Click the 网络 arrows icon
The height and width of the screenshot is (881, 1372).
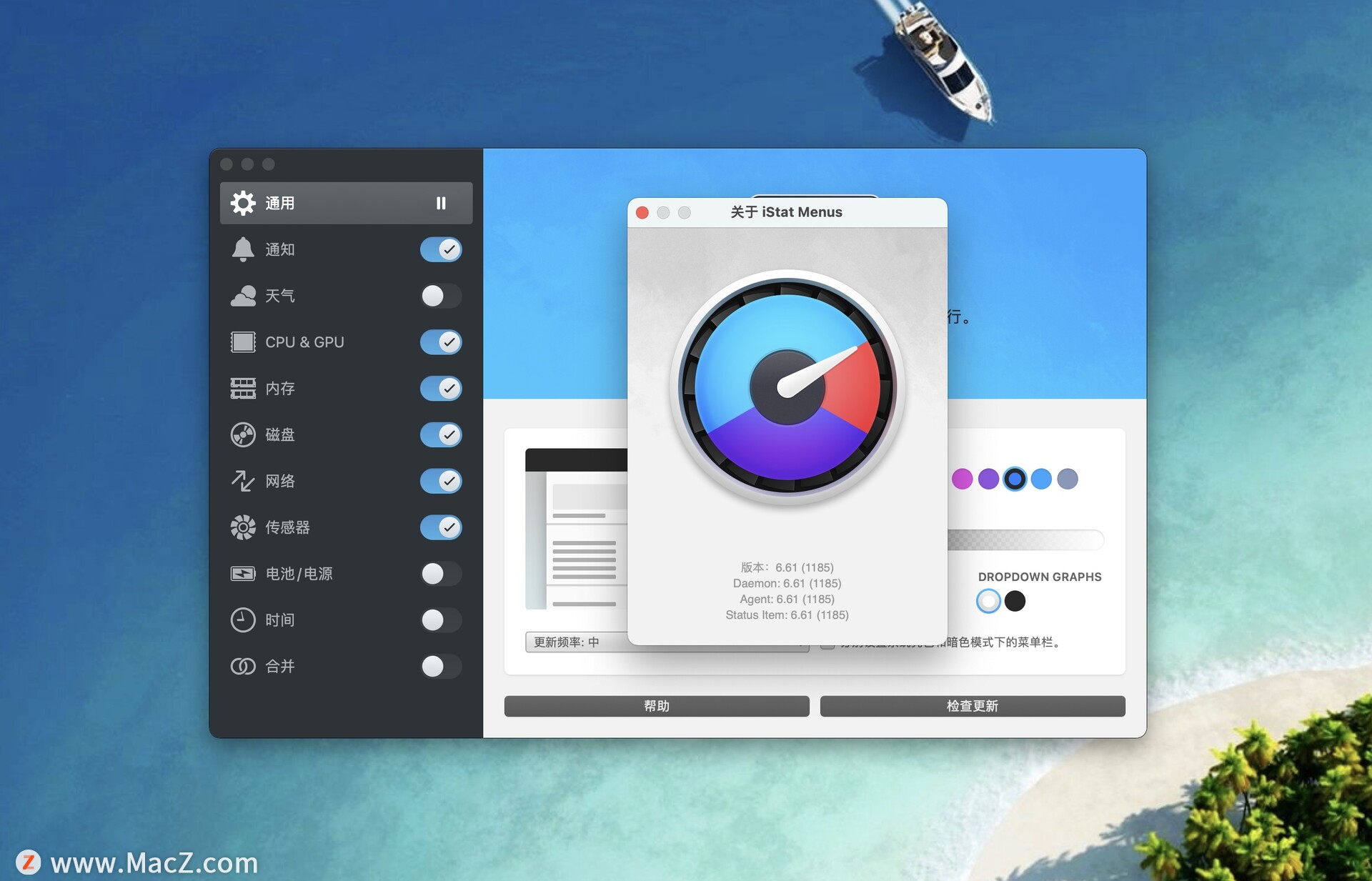[x=243, y=481]
